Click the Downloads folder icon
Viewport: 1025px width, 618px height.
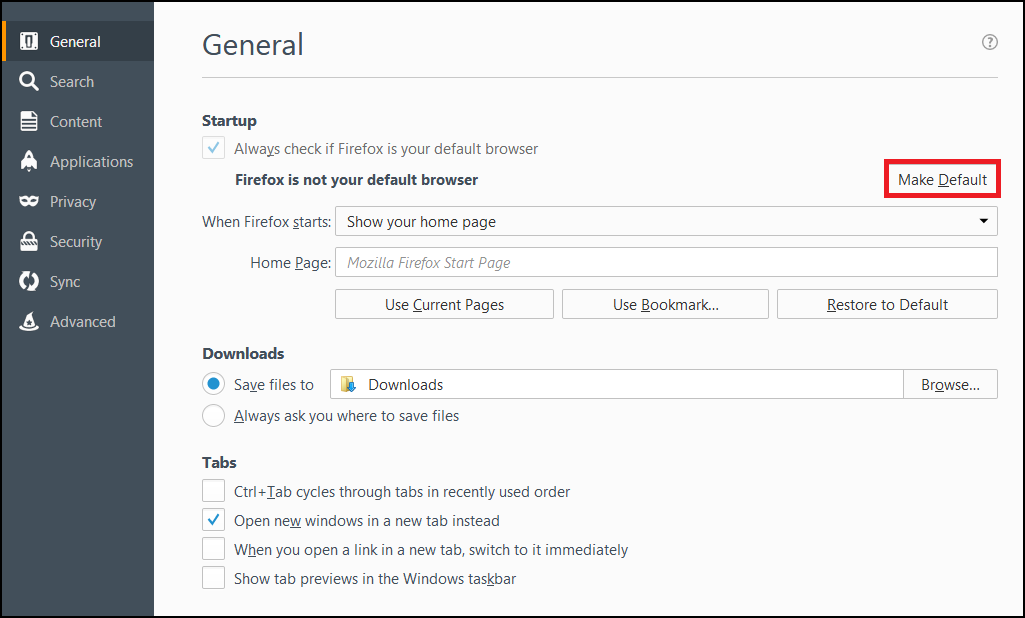(348, 384)
